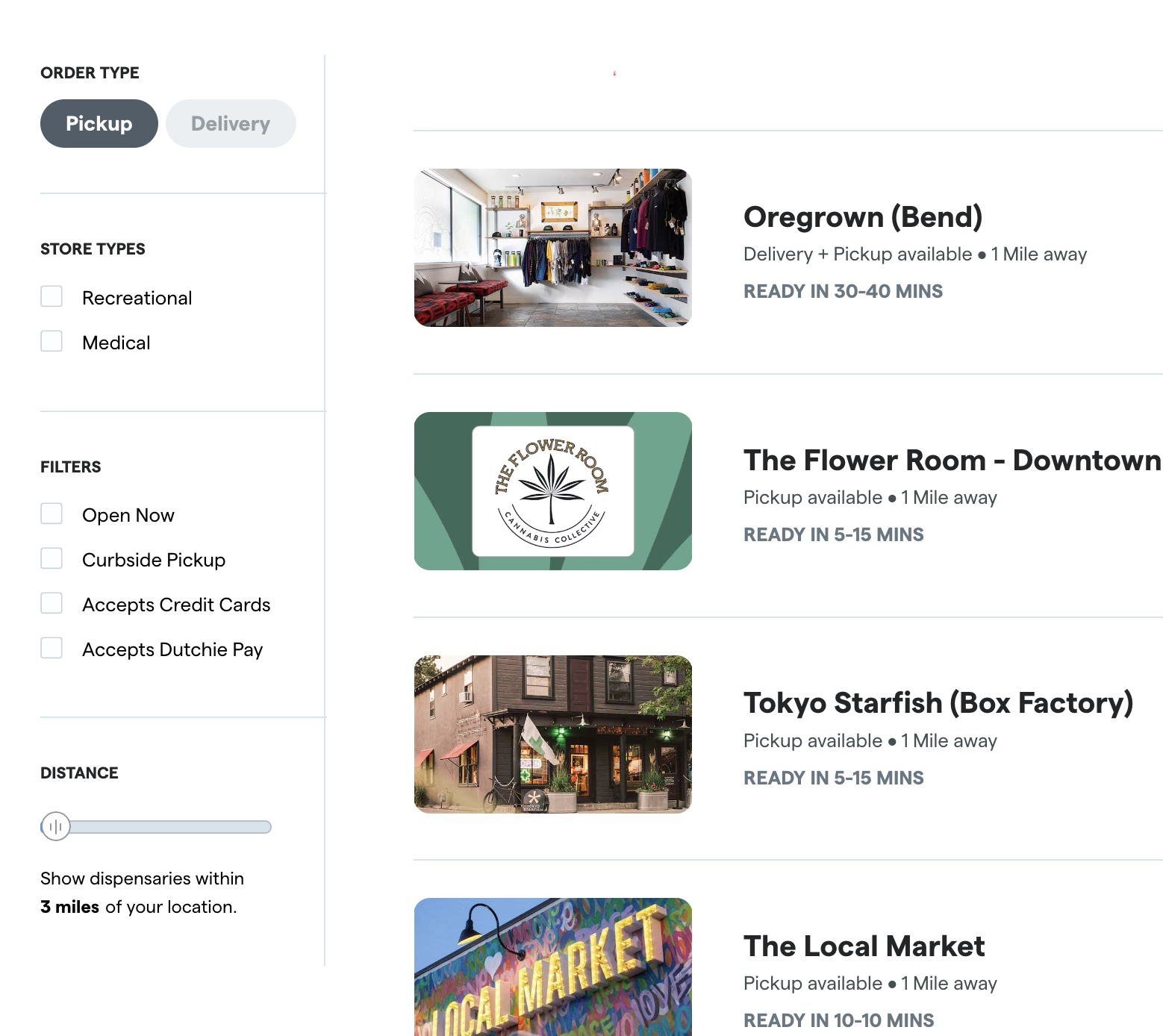Click the distance slider handle
Image resolution: width=1163 pixels, height=1036 pixels.
[x=55, y=826]
